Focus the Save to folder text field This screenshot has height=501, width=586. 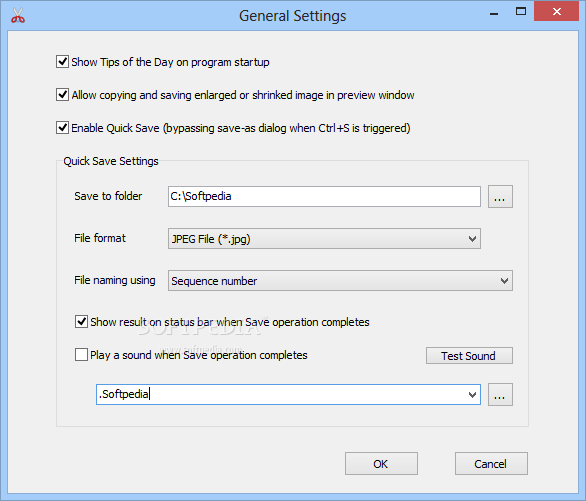pos(324,197)
